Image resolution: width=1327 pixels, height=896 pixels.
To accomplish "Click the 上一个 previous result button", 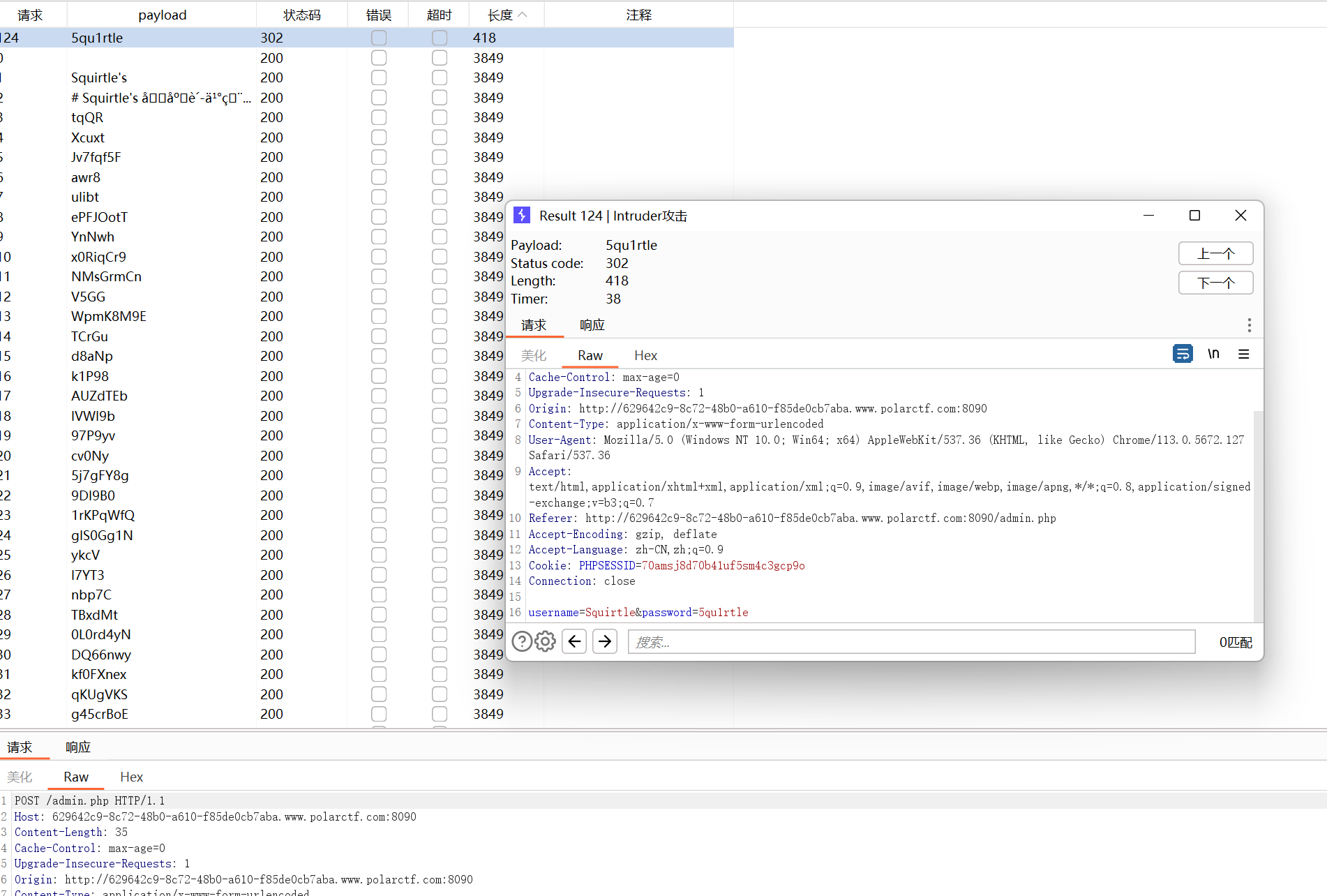I will point(1215,253).
